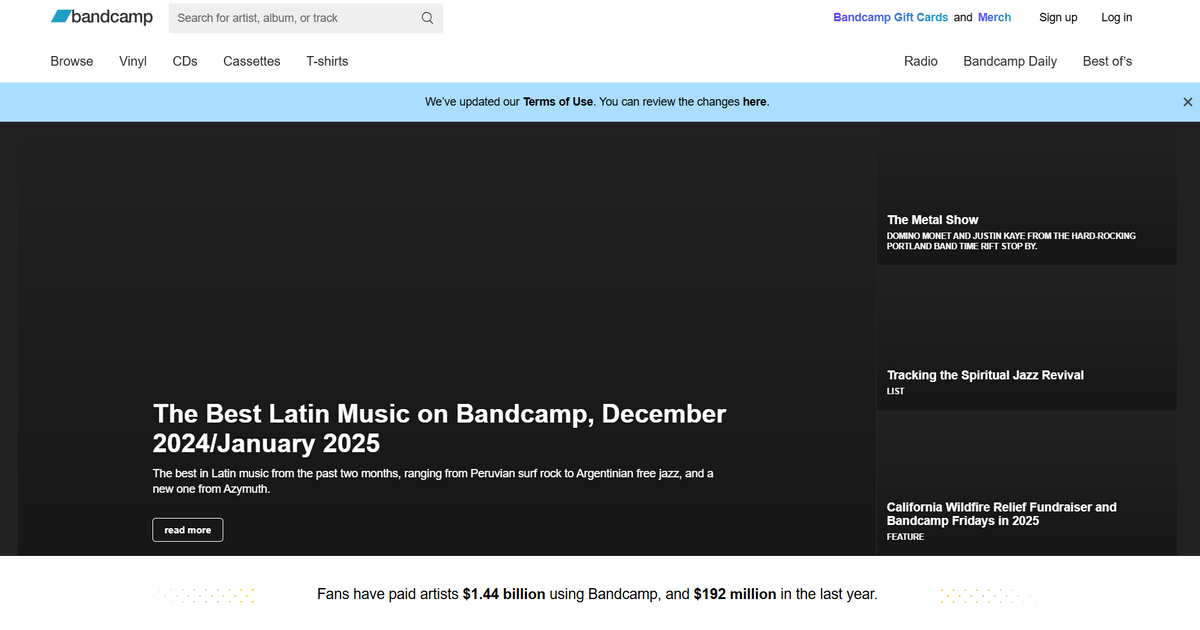The width and height of the screenshot is (1200, 630).
Task: Open Bandcamp Daily
Action: coord(1010,61)
